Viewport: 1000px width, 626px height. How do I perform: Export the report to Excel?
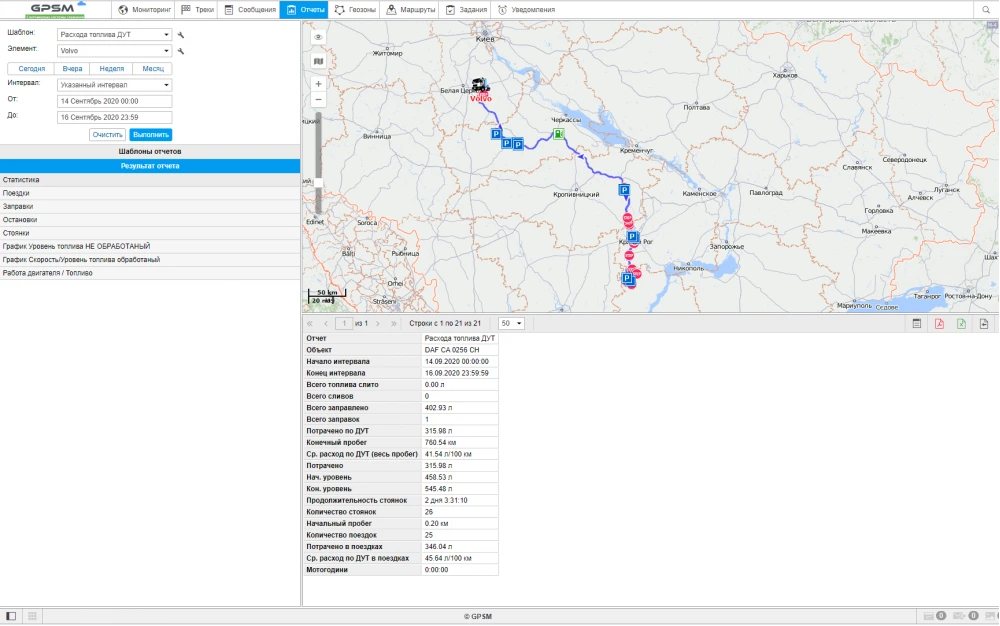(963, 324)
